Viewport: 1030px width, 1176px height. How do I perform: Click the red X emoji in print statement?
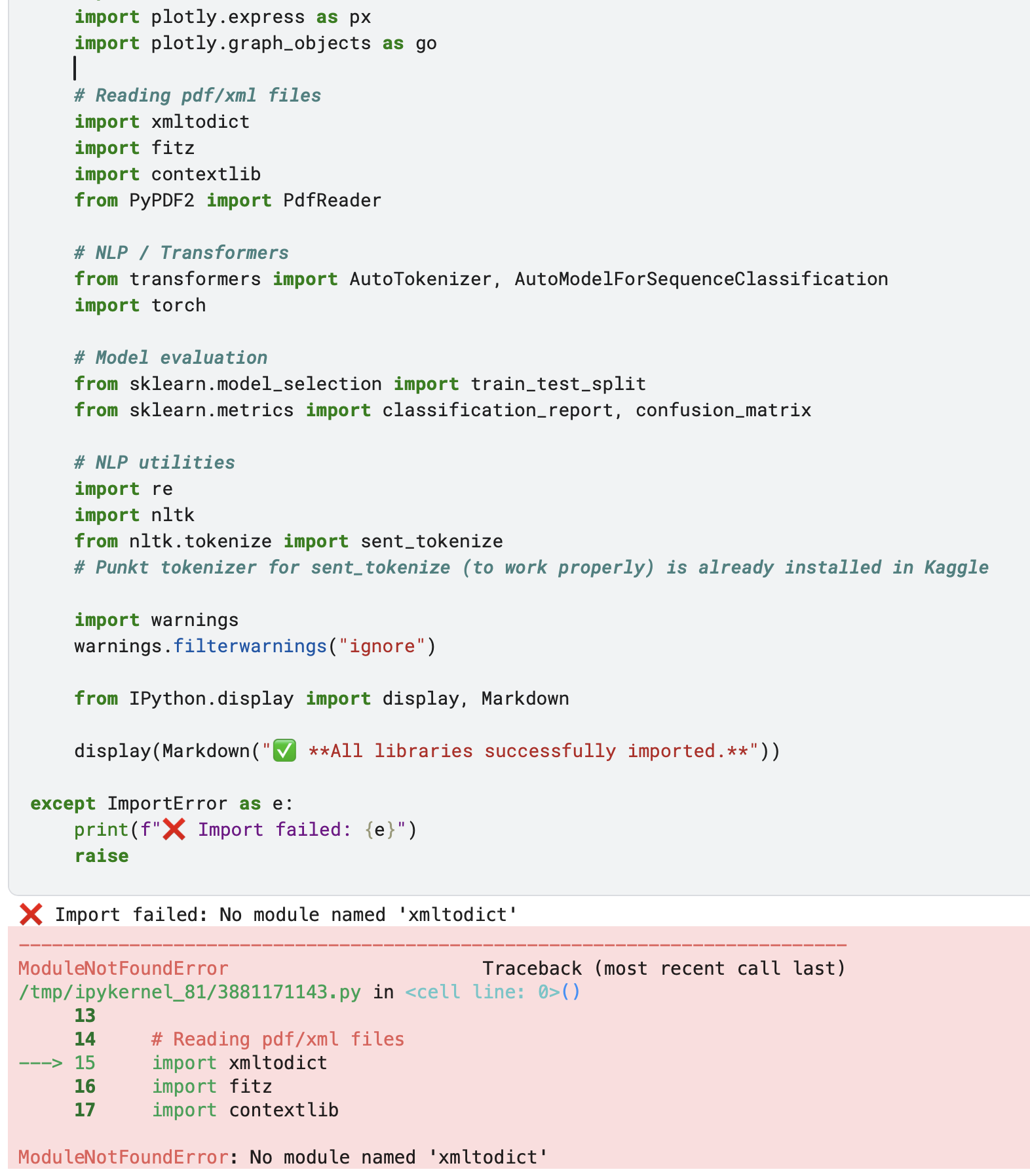coord(174,829)
